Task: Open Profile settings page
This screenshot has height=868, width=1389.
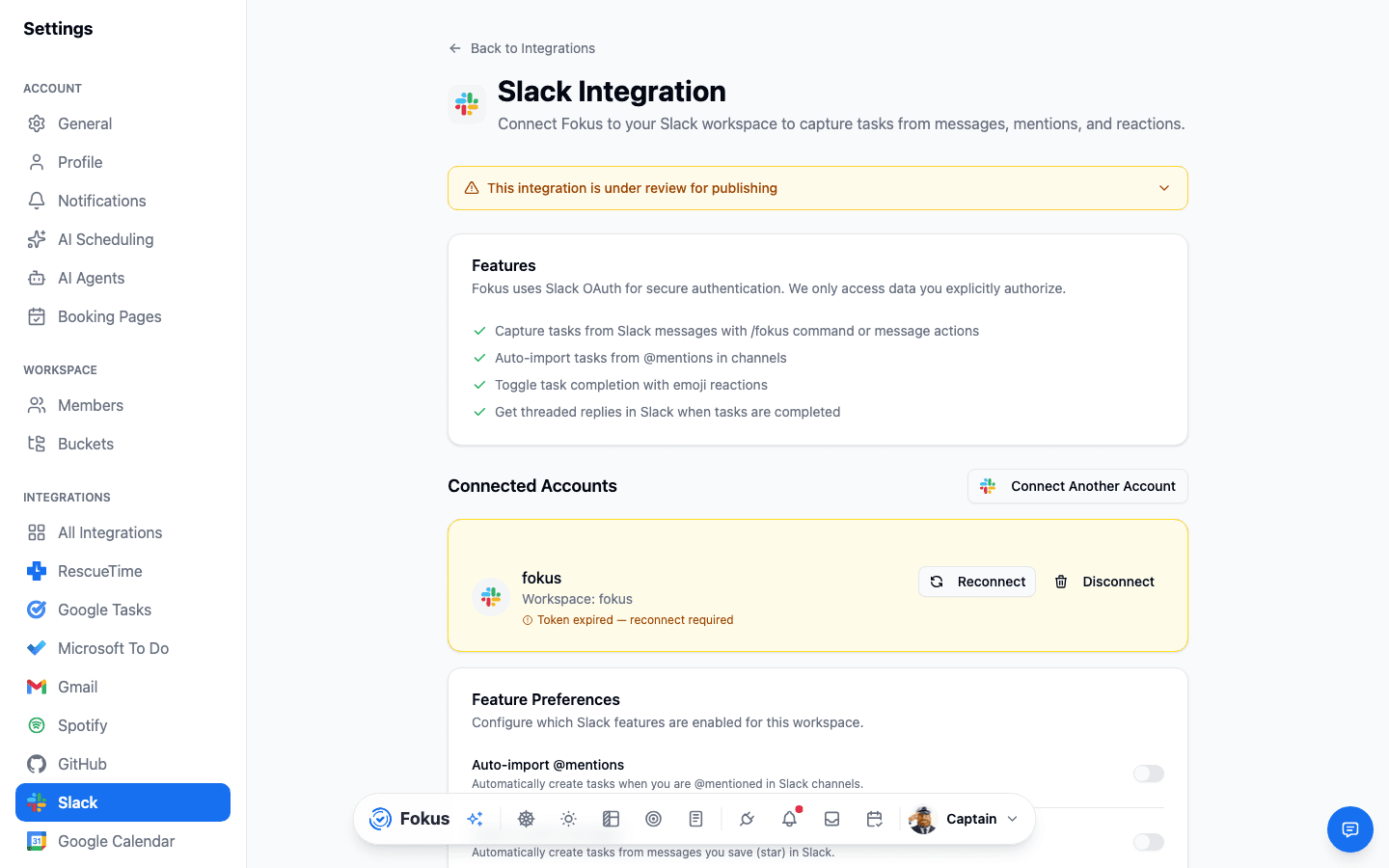Action: coord(123,162)
